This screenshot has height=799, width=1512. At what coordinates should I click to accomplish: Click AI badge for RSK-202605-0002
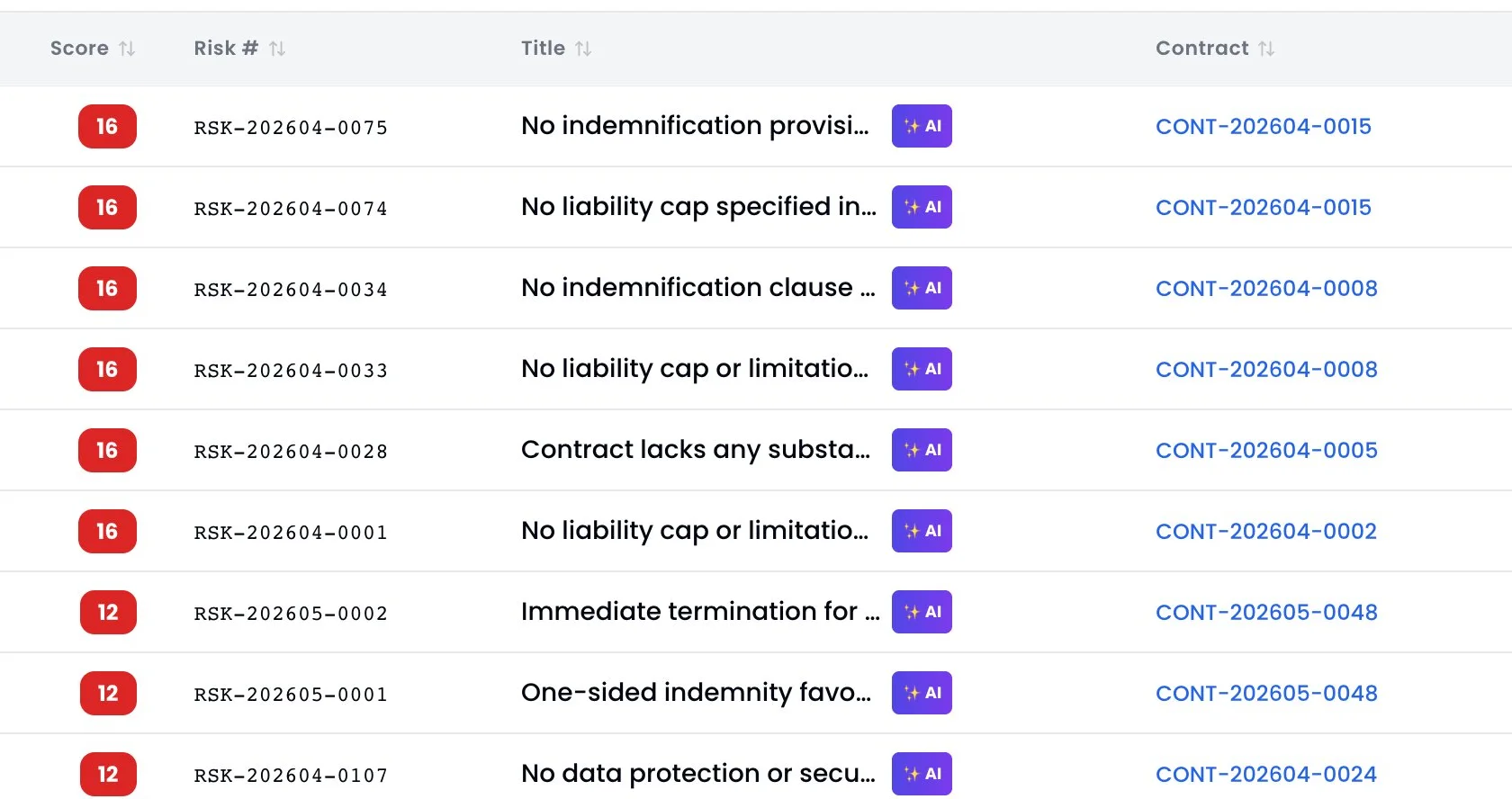pos(922,612)
